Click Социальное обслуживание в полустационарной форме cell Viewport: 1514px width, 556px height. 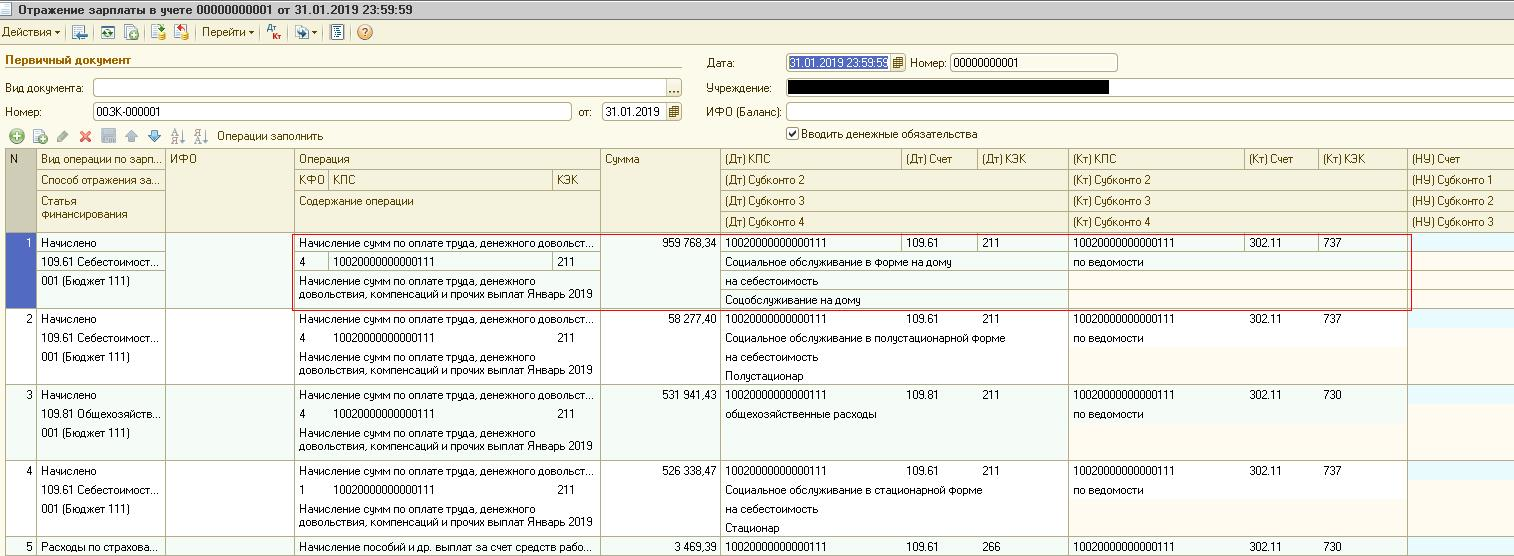coord(894,338)
